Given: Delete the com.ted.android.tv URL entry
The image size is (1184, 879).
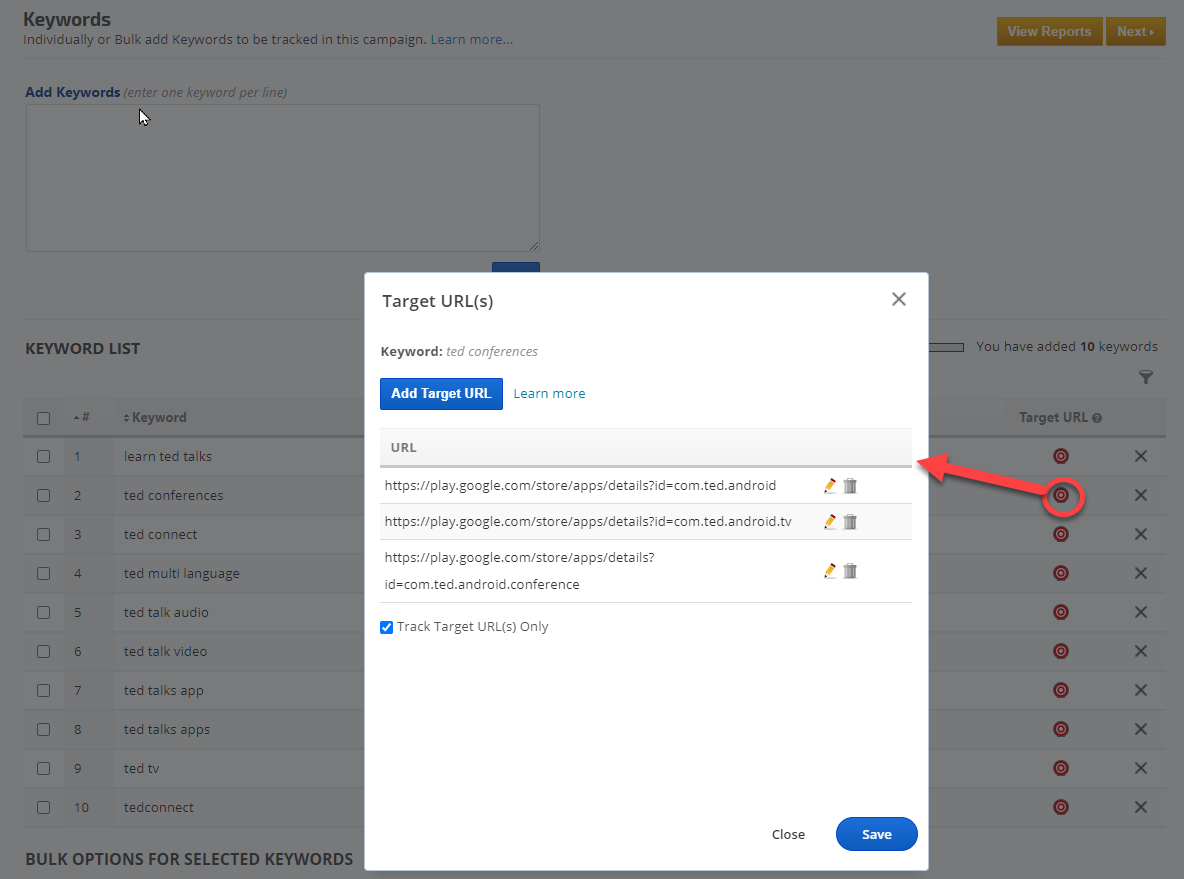Looking at the screenshot, I should 850,522.
